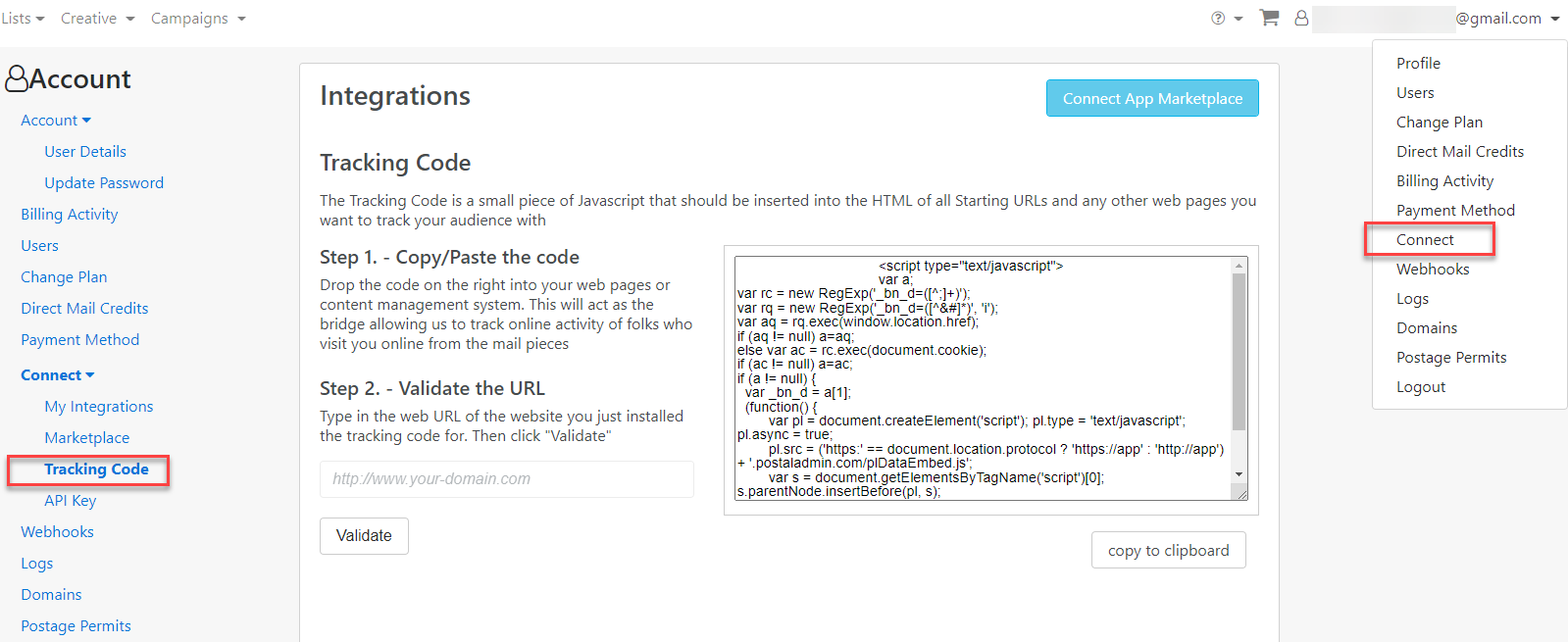Select Logout from the account menu
Image resolution: width=1568 pixels, height=642 pixels.
pos(1421,386)
